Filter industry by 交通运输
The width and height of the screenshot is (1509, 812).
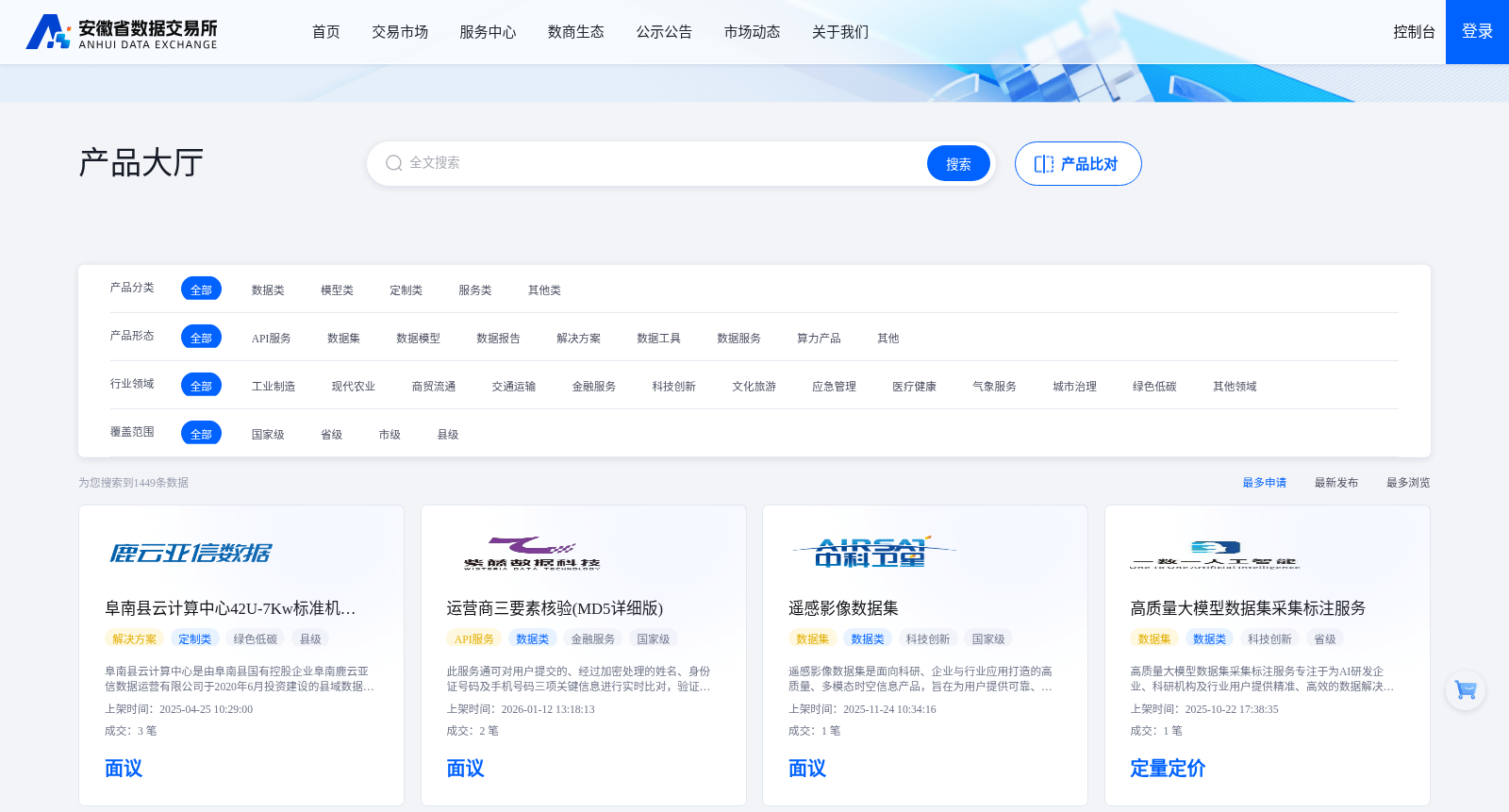tap(514, 387)
